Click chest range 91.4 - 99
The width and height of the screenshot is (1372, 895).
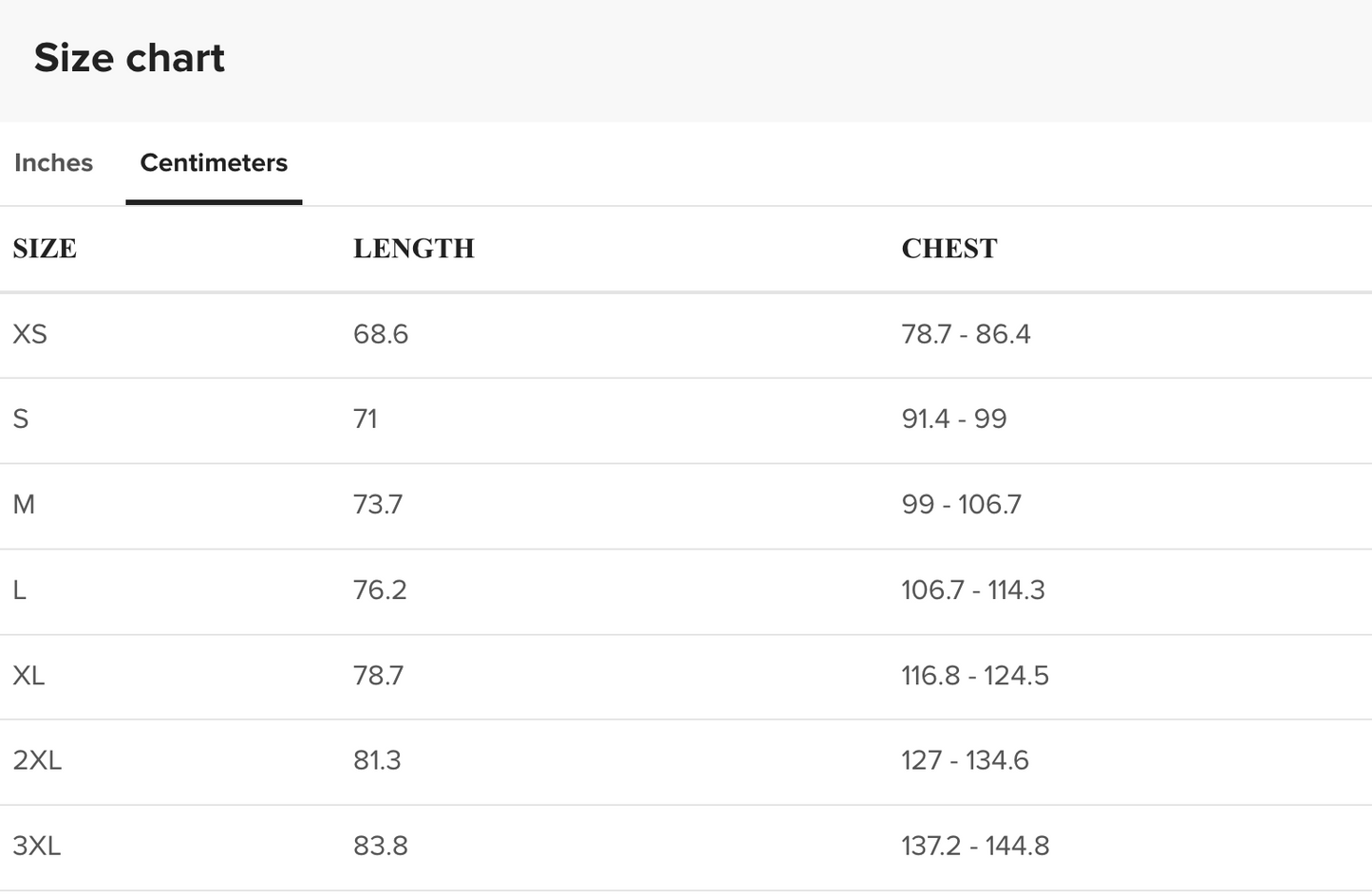pyautogui.click(x=954, y=420)
